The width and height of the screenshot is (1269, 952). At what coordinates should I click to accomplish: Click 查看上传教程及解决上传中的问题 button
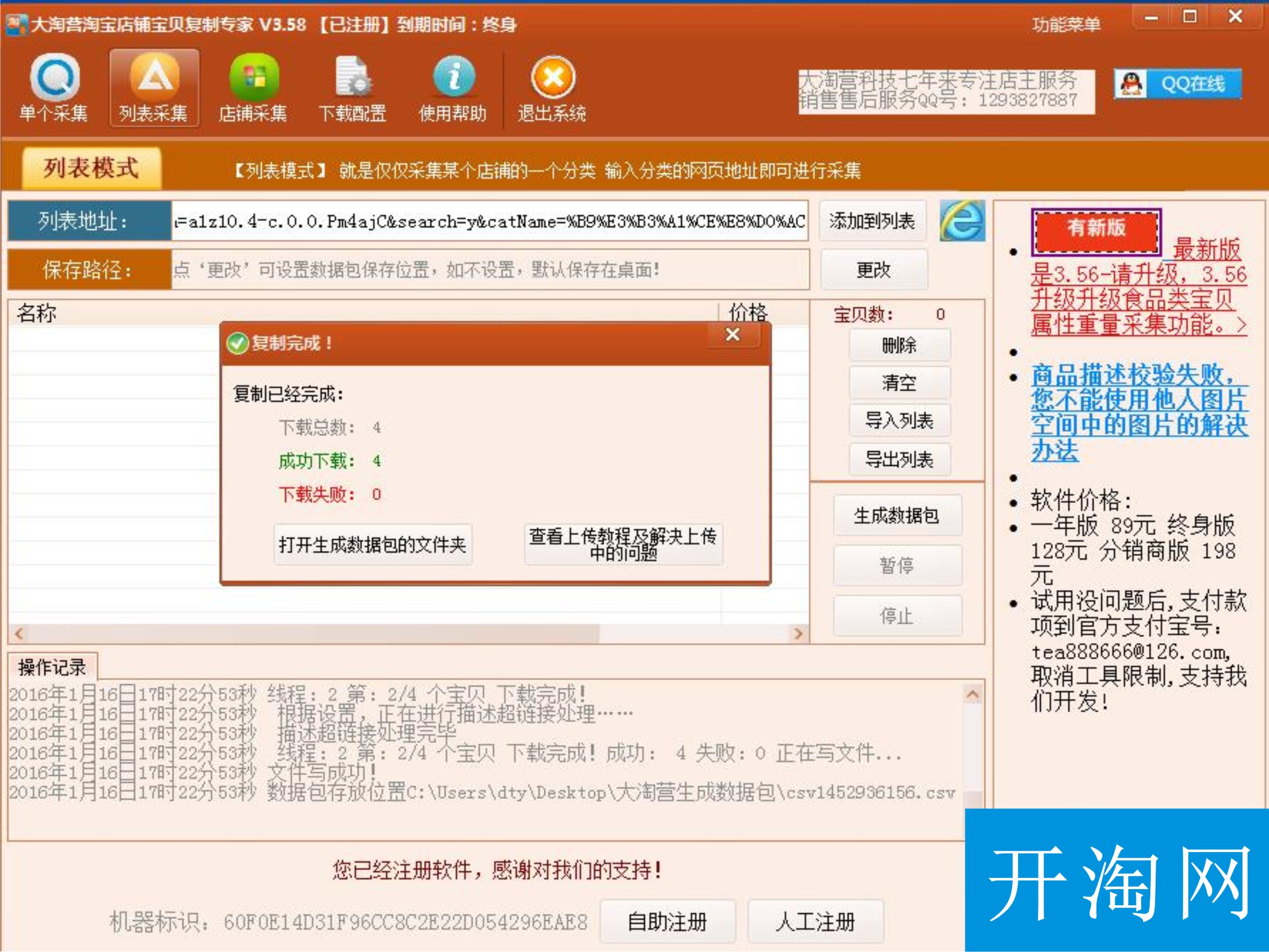[x=623, y=544]
